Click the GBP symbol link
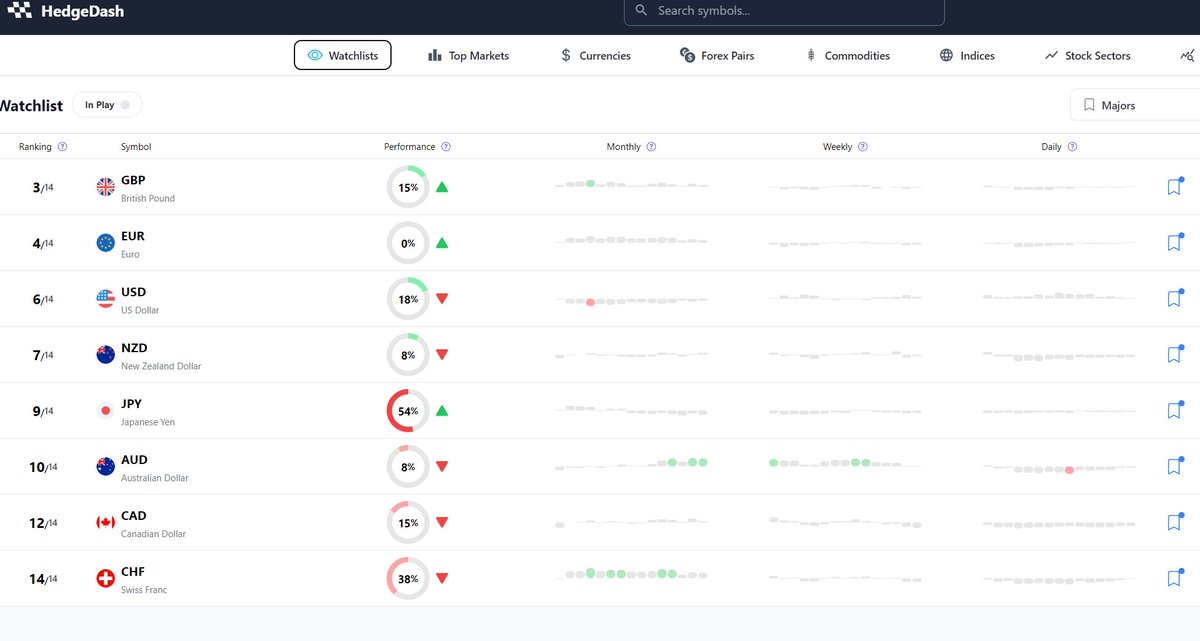 pyautogui.click(x=133, y=180)
